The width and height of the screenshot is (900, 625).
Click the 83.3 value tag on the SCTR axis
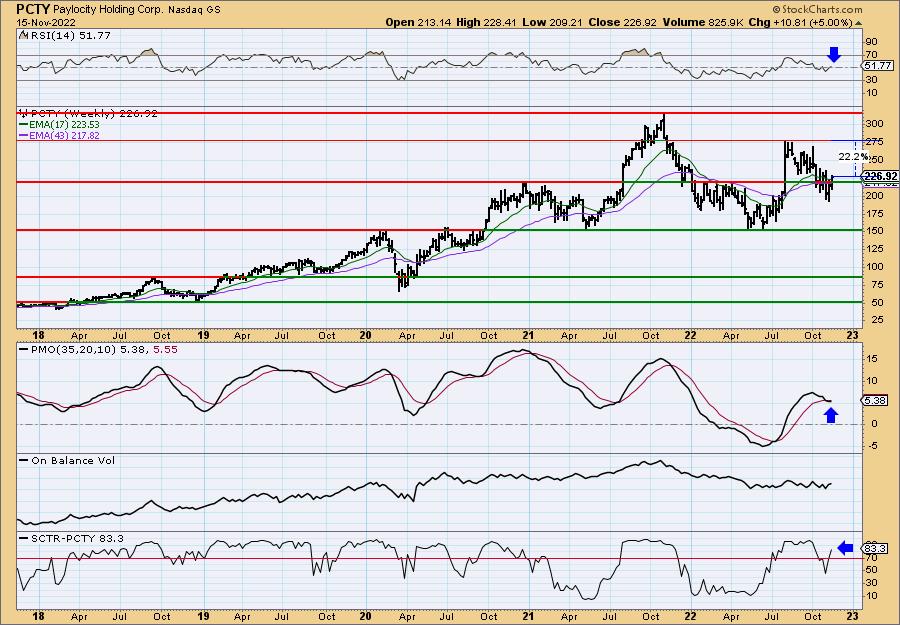pyautogui.click(x=876, y=548)
